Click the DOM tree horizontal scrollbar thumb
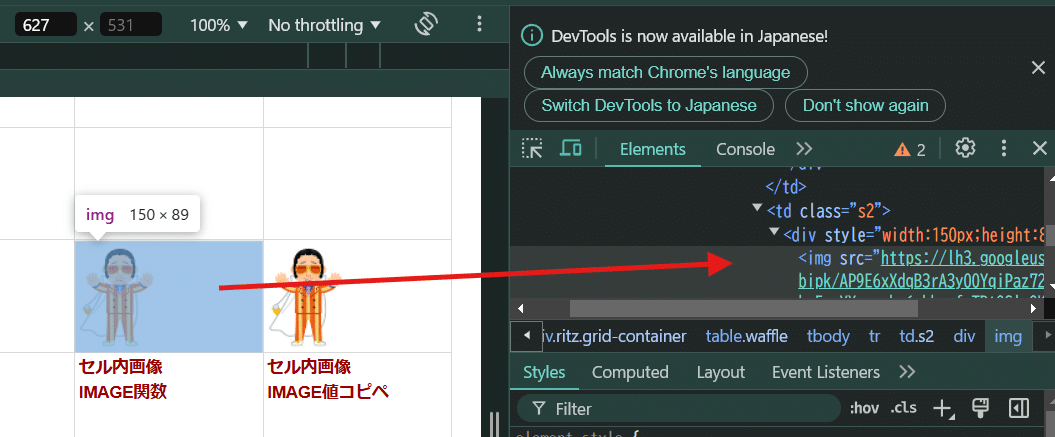This screenshot has height=437, width=1055. pos(743,308)
